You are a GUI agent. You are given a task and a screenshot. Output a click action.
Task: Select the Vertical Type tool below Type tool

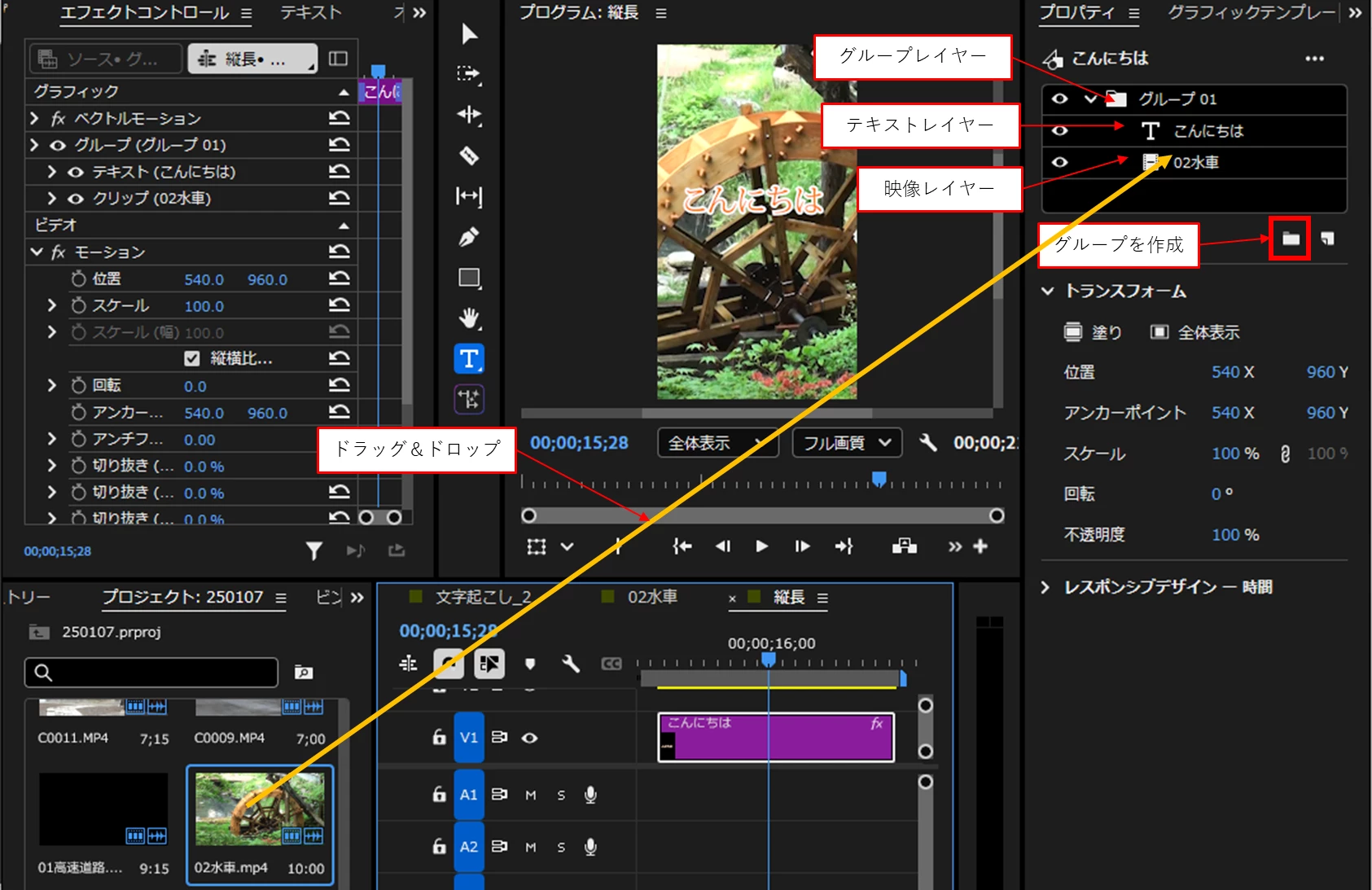(469, 399)
